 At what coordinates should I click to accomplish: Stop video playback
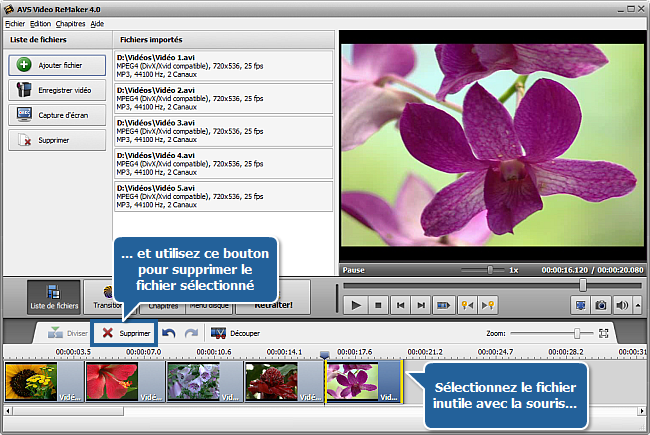(379, 305)
